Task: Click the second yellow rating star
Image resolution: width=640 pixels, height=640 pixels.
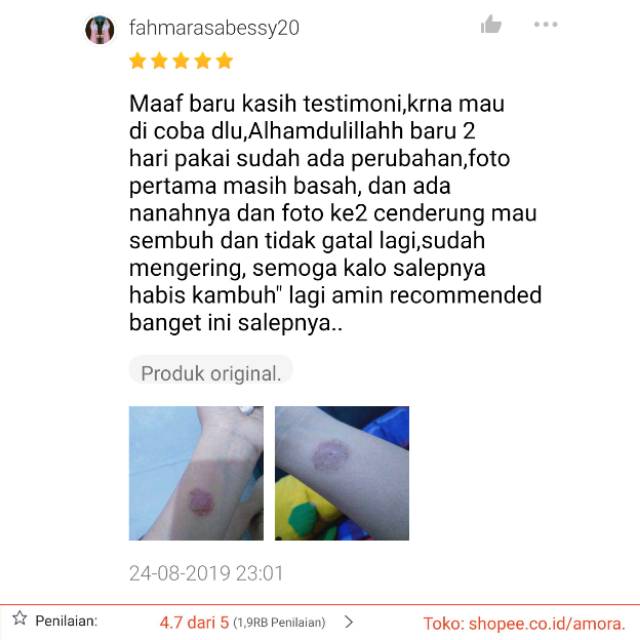Action: tap(159, 61)
